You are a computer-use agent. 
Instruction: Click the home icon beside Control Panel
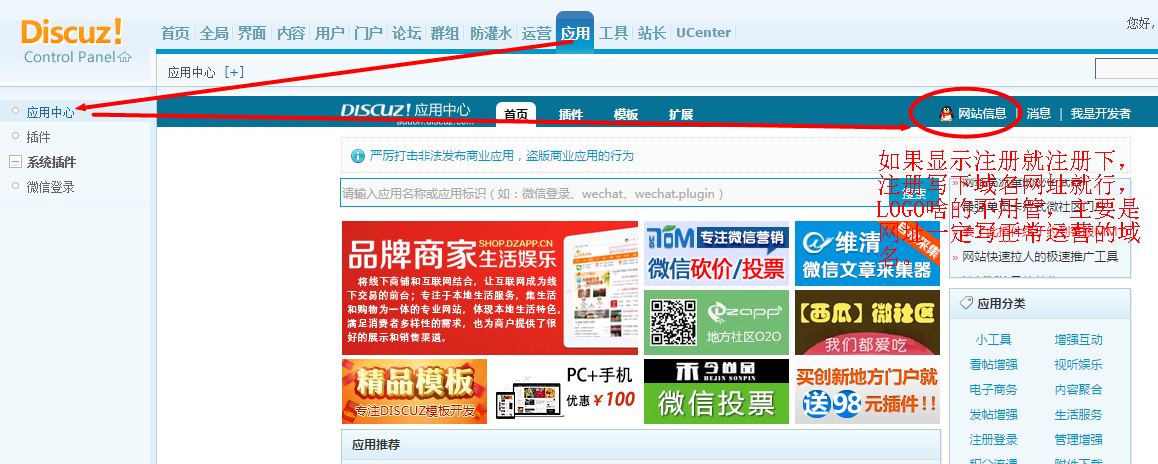click(125, 57)
